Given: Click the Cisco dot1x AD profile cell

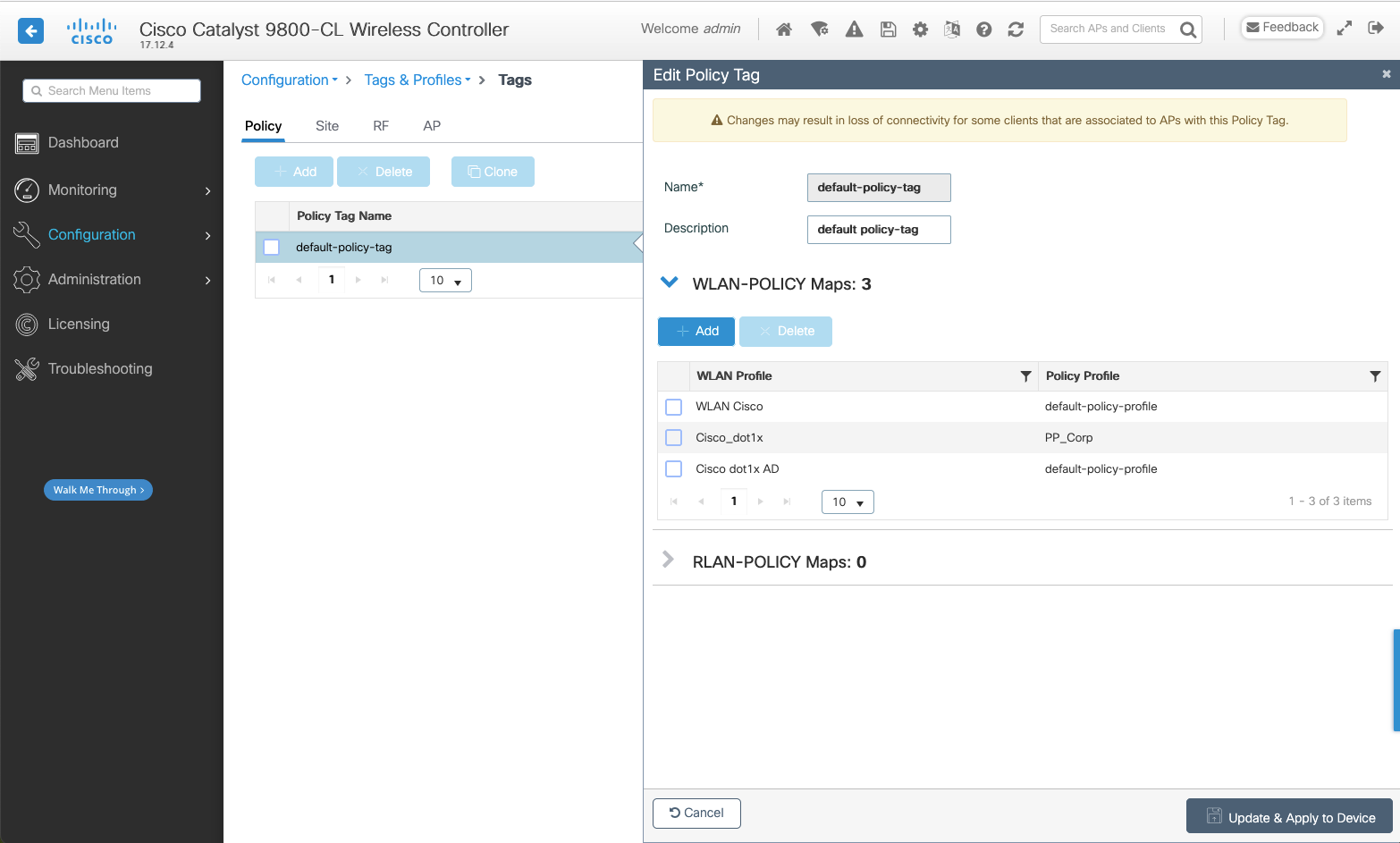Looking at the screenshot, I should 738,469.
